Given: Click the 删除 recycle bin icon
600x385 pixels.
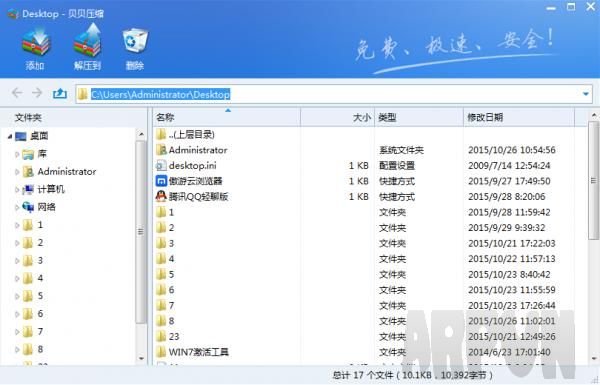Looking at the screenshot, I should click(135, 41).
